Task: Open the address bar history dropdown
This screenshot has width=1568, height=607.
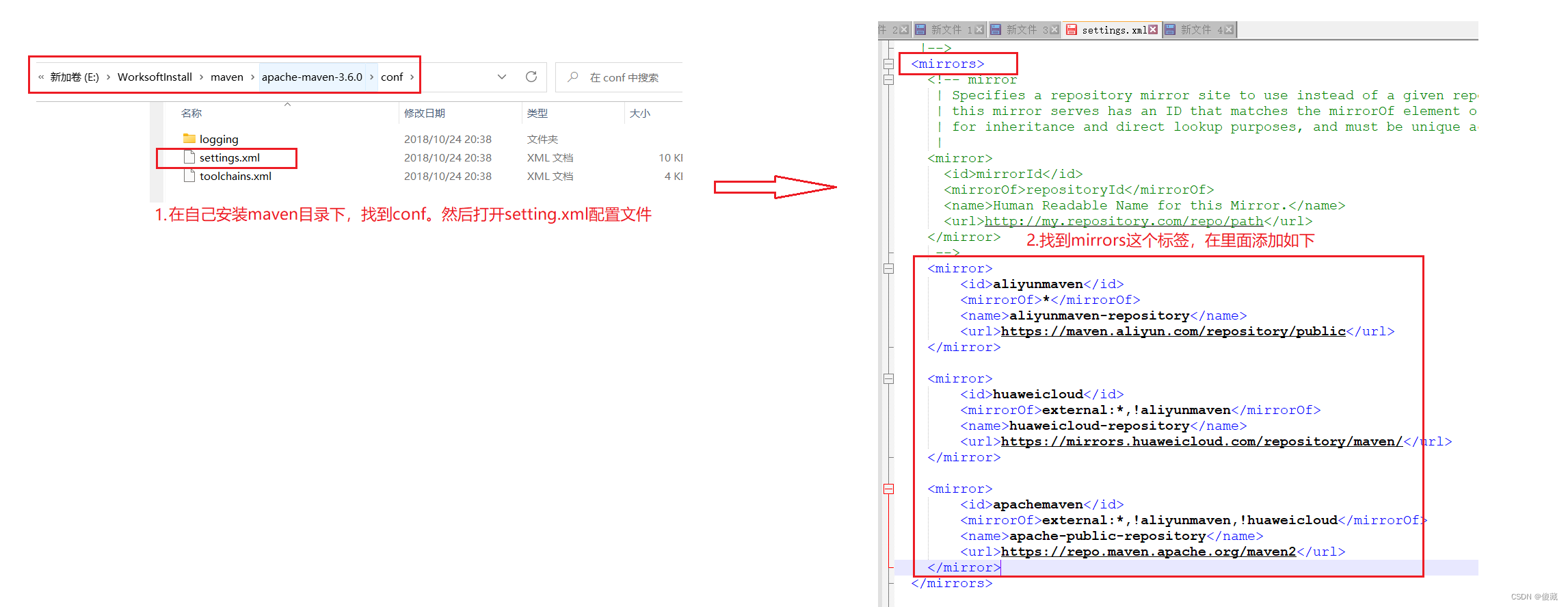Action: (502, 77)
